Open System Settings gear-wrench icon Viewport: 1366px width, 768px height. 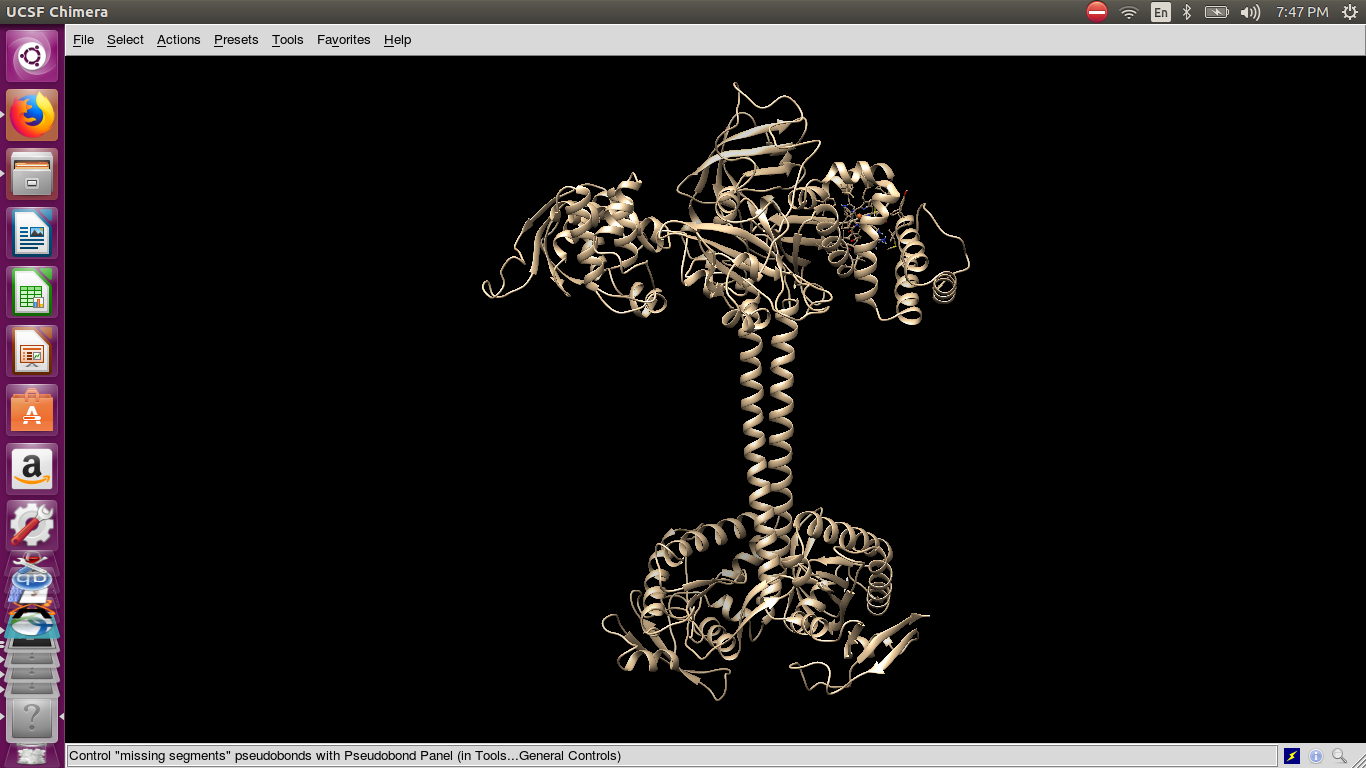pos(33,525)
